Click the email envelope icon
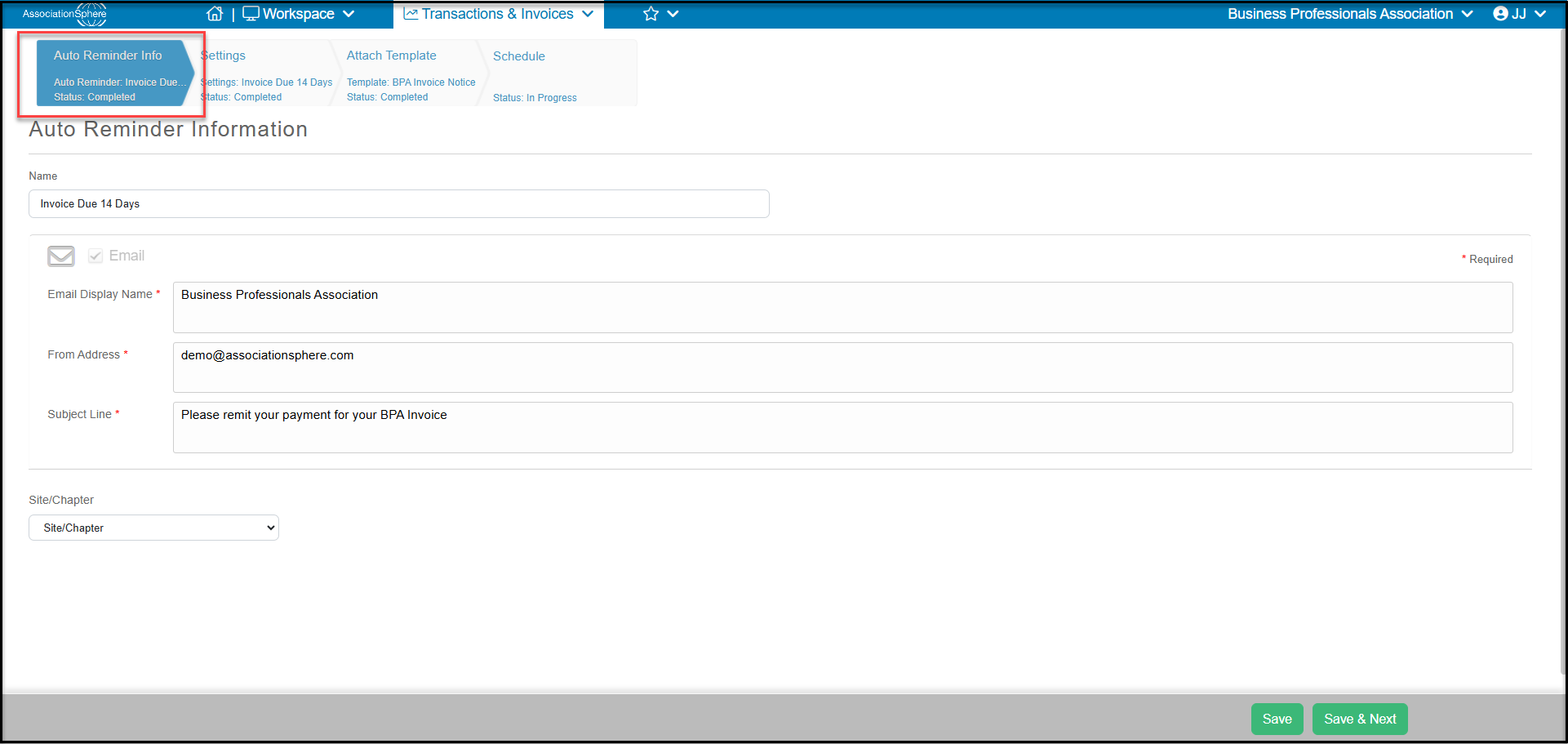This screenshot has width=1568, height=744. click(x=61, y=256)
